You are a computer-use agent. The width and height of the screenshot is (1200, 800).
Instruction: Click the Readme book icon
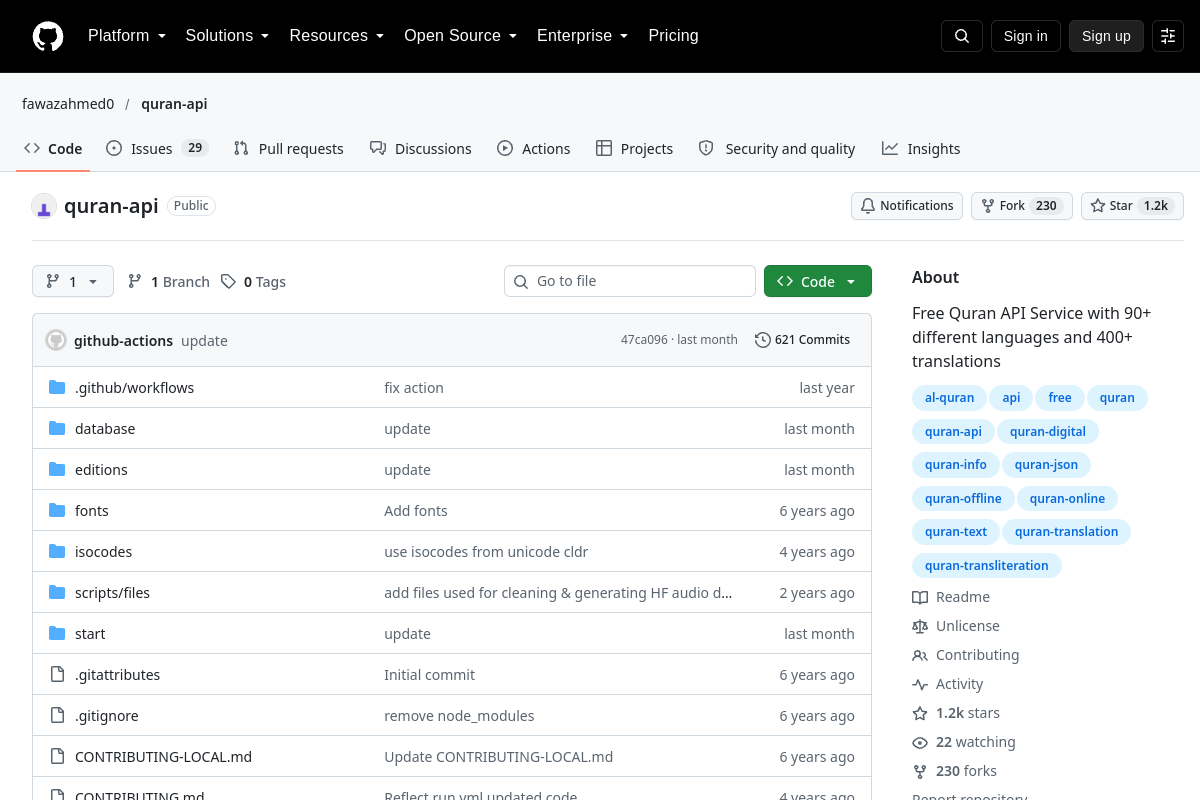tap(920, 597)
